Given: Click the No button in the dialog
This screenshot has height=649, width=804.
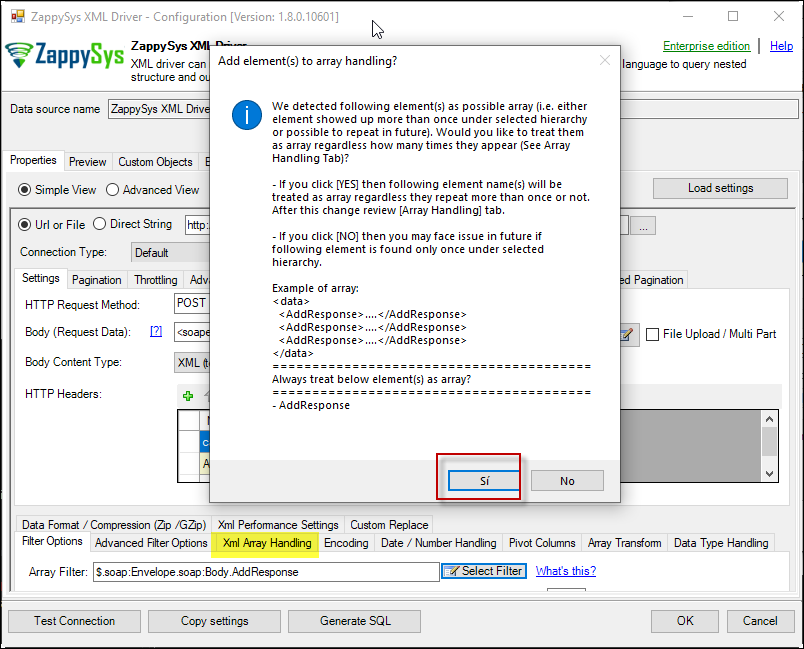Looking at the screenshot, I should click(x=567, y=480).
